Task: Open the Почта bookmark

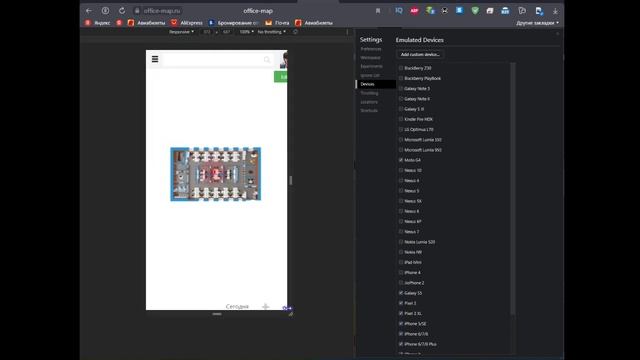Action: tap(277, 23)
